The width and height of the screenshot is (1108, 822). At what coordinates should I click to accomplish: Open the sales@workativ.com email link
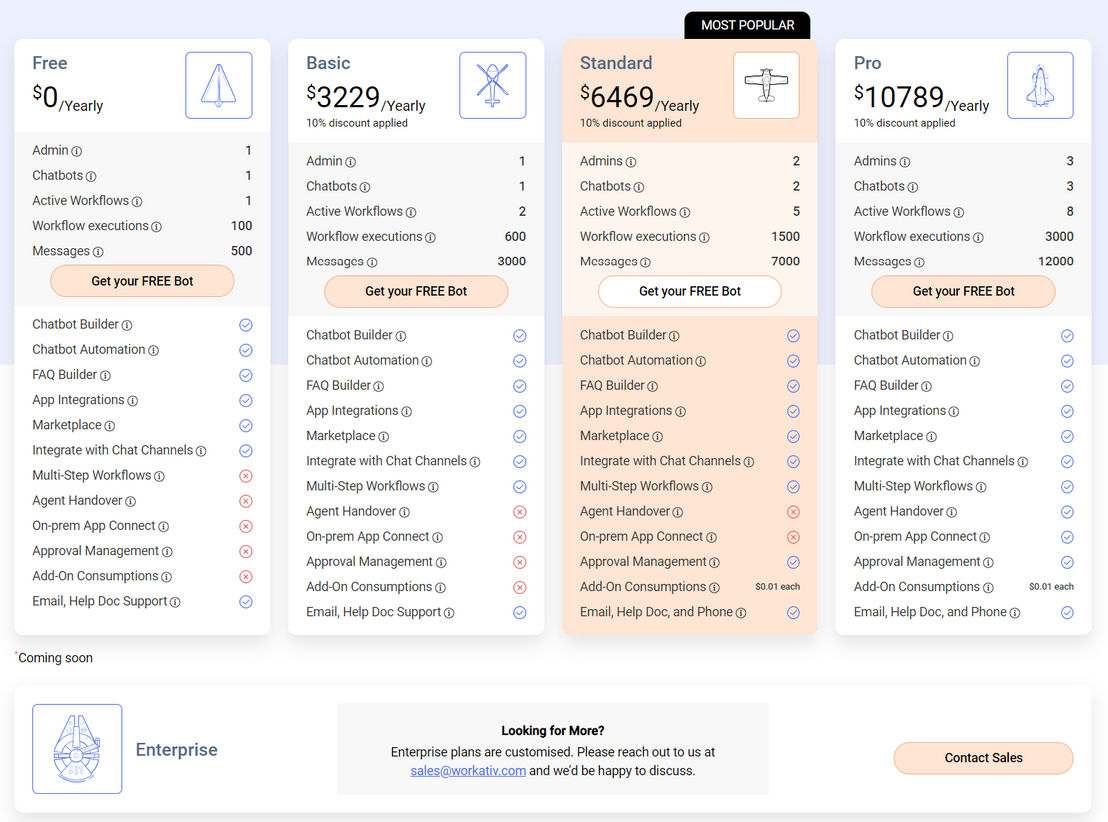coord(468,770)
